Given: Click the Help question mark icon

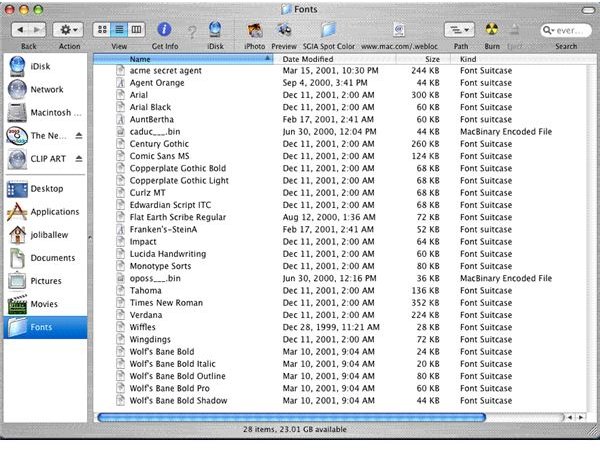Looking at the screenshot, I should (192, 31).
